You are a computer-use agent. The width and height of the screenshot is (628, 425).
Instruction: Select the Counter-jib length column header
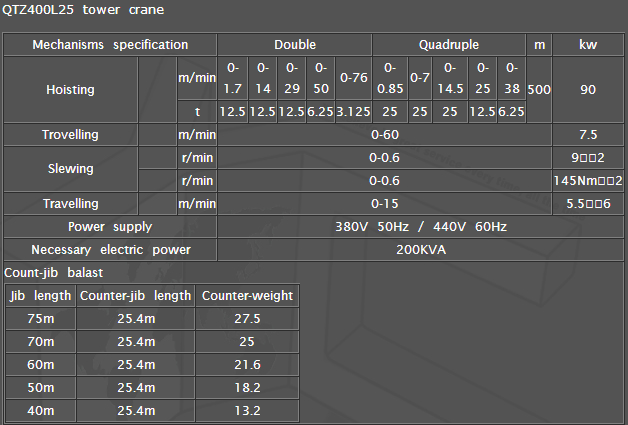point(135,296)
